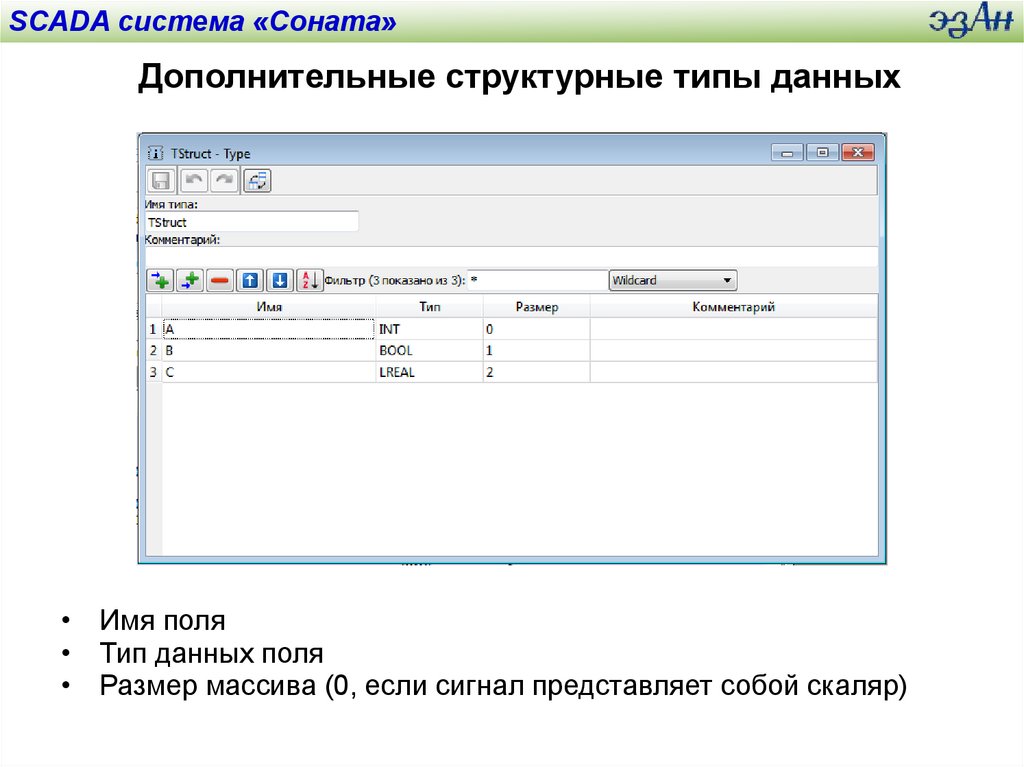Screen dimensions: 1024x767
Task: Select the size cell for field B
Action: (x=537, y=350)
